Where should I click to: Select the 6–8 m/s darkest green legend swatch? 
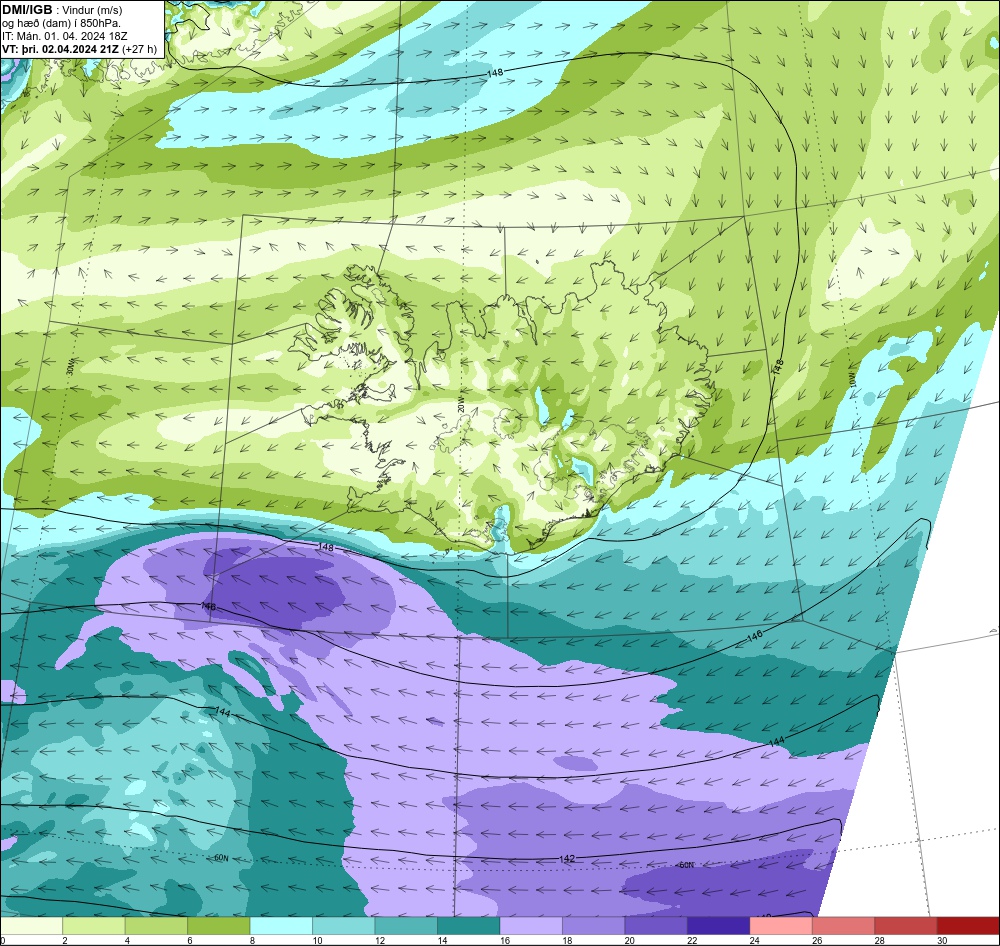(x=219, y=926)
